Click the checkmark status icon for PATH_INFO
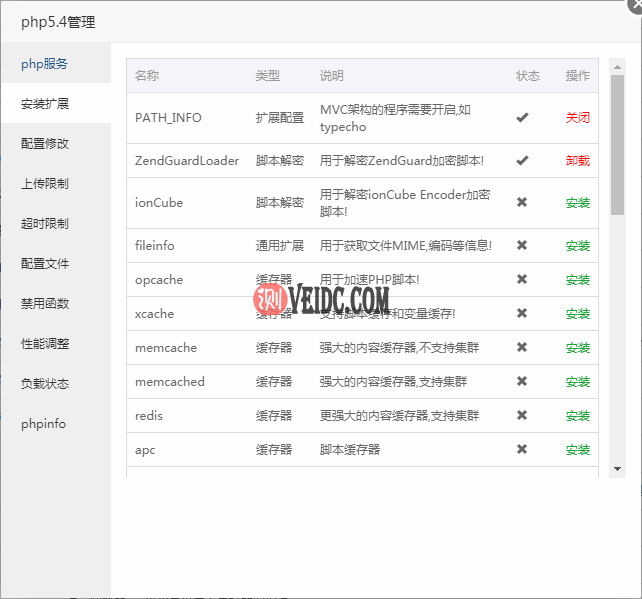The width and height of the screenshot is (642, 599). point(522,118)
